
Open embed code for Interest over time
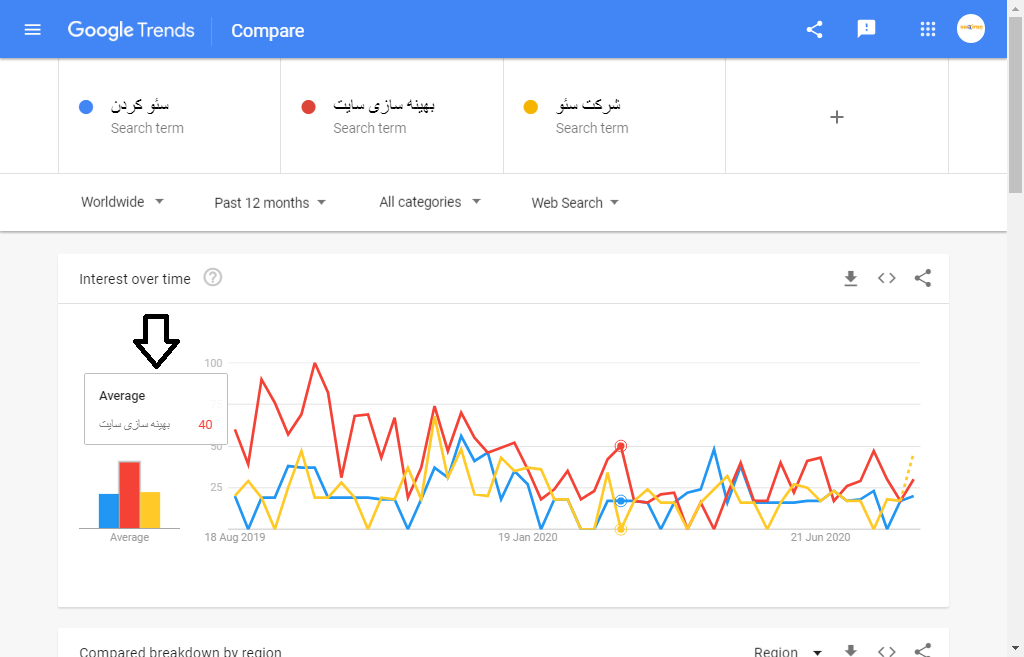click(x=887, y=279)
